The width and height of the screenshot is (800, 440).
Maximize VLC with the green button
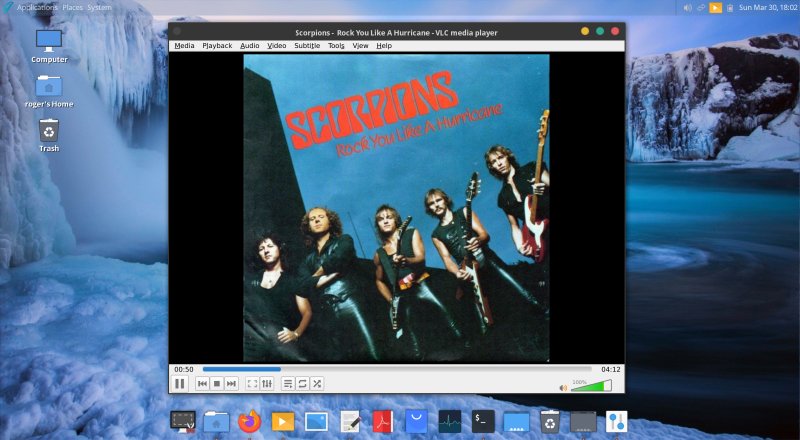coord(600,31)
